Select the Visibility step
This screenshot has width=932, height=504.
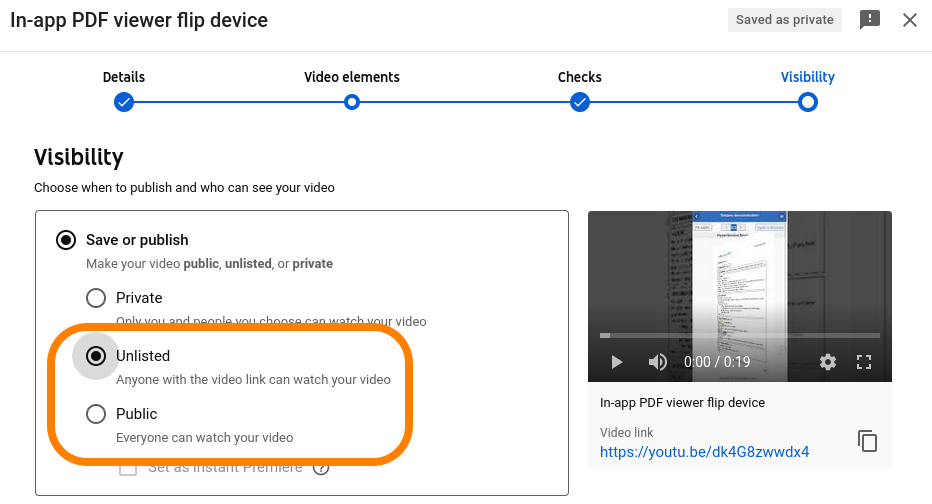point(808,101)
